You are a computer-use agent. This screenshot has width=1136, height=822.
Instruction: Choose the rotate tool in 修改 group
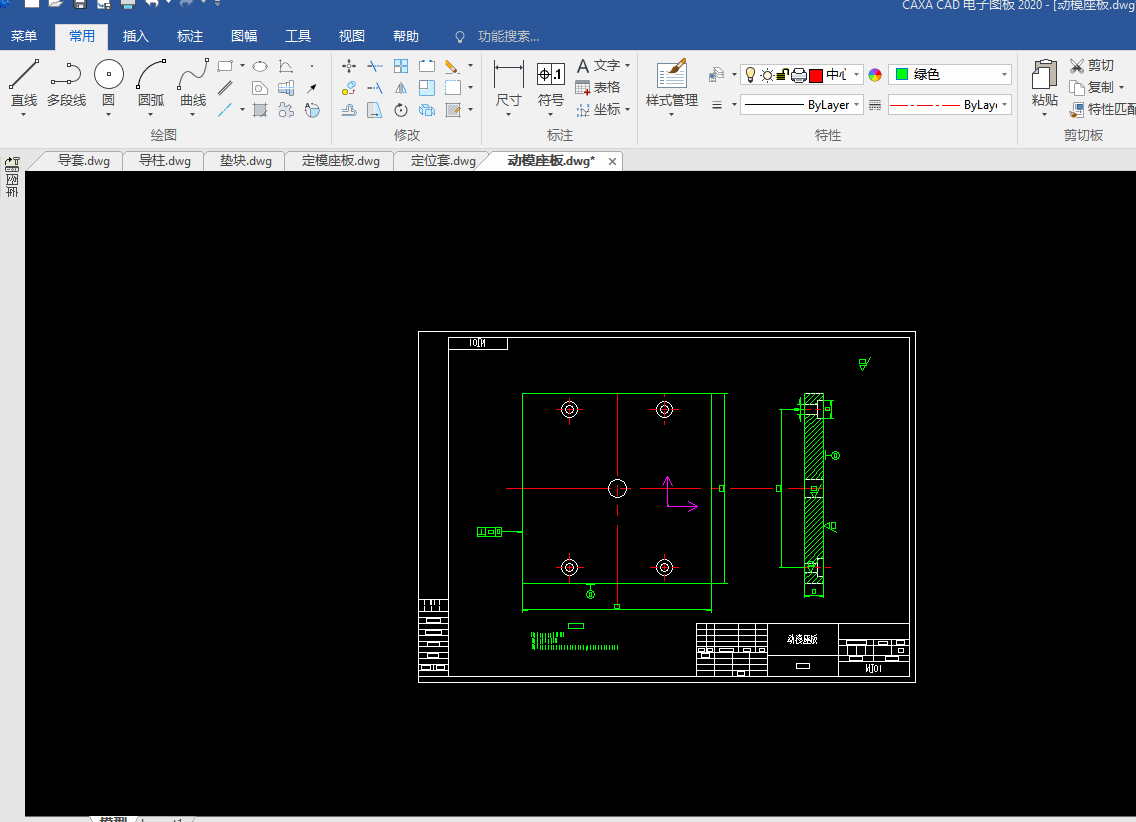(401, 110)
